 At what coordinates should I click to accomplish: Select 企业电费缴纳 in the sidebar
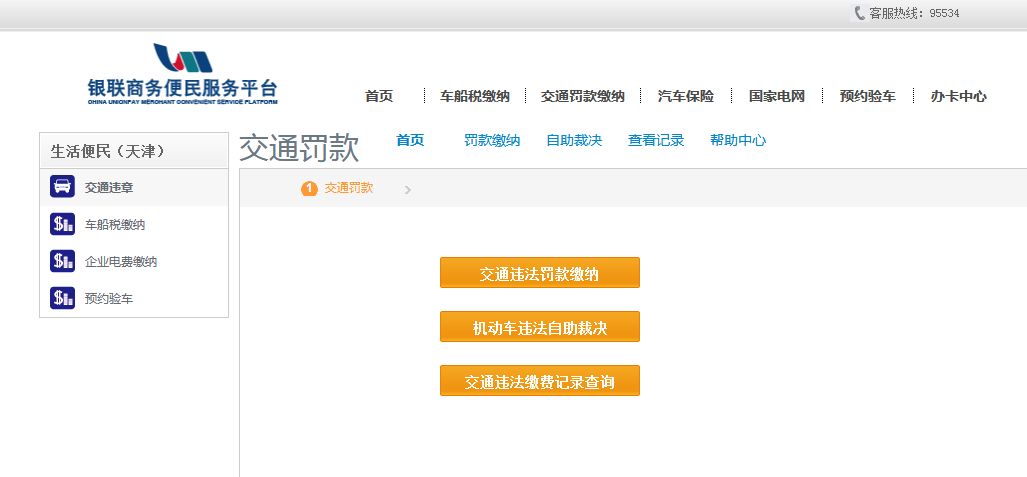click(134, 261)
